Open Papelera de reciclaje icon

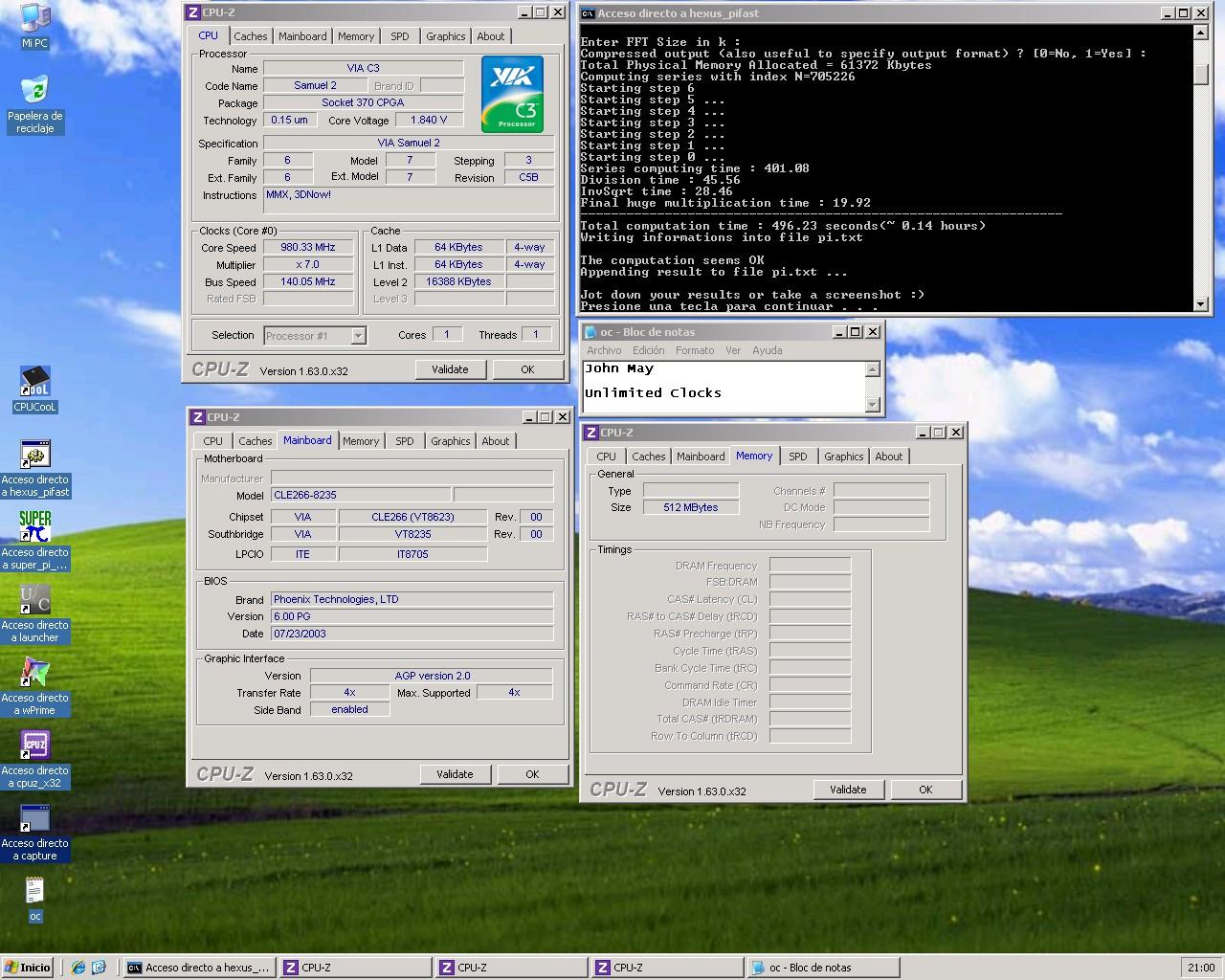click(x=35, y=104)
